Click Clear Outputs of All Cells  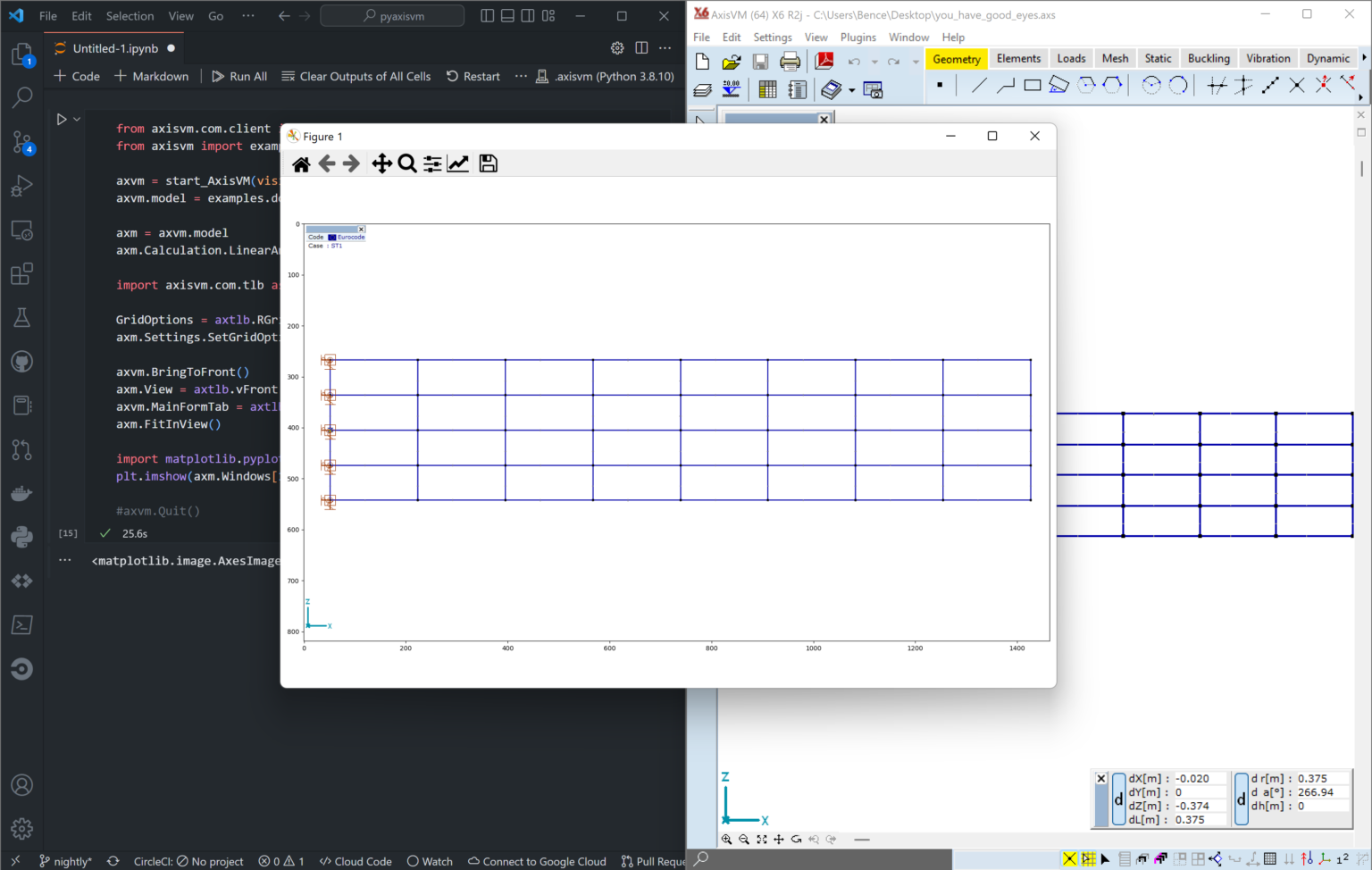356,77
